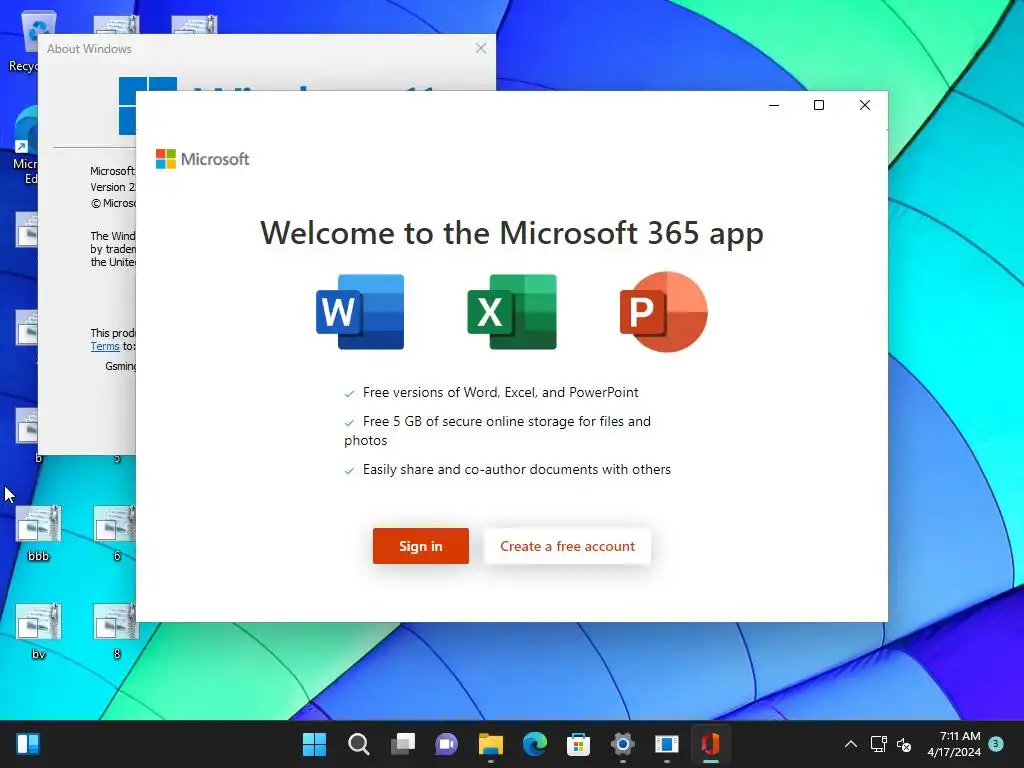Close the About Windows dialog
The width and height of the screenshot is (1024, 768).
pyautogui.click(x=481, y=48)
